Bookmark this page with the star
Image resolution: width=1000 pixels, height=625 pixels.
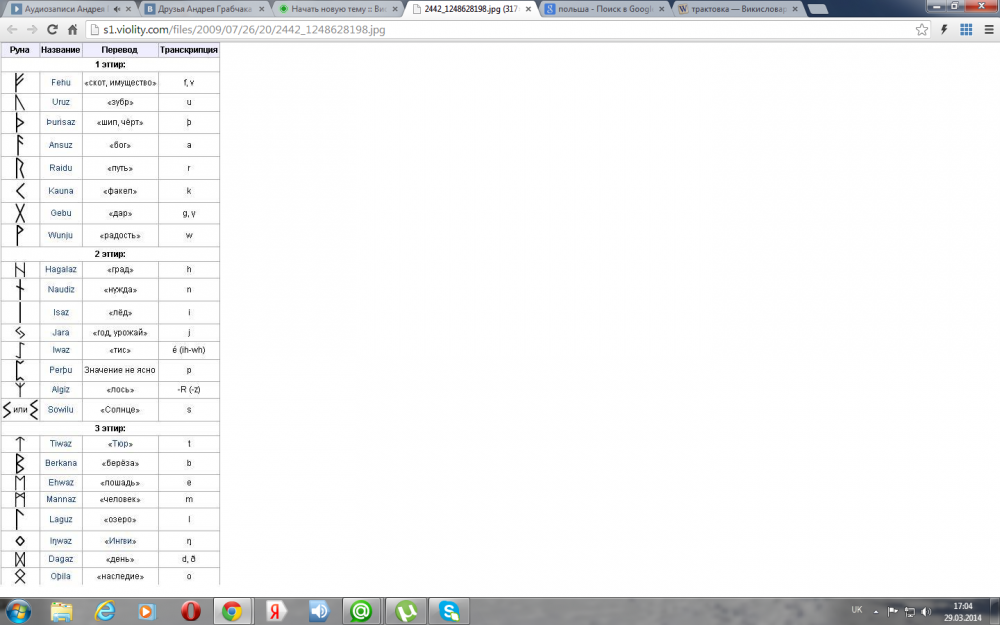(x=922, y=29)
